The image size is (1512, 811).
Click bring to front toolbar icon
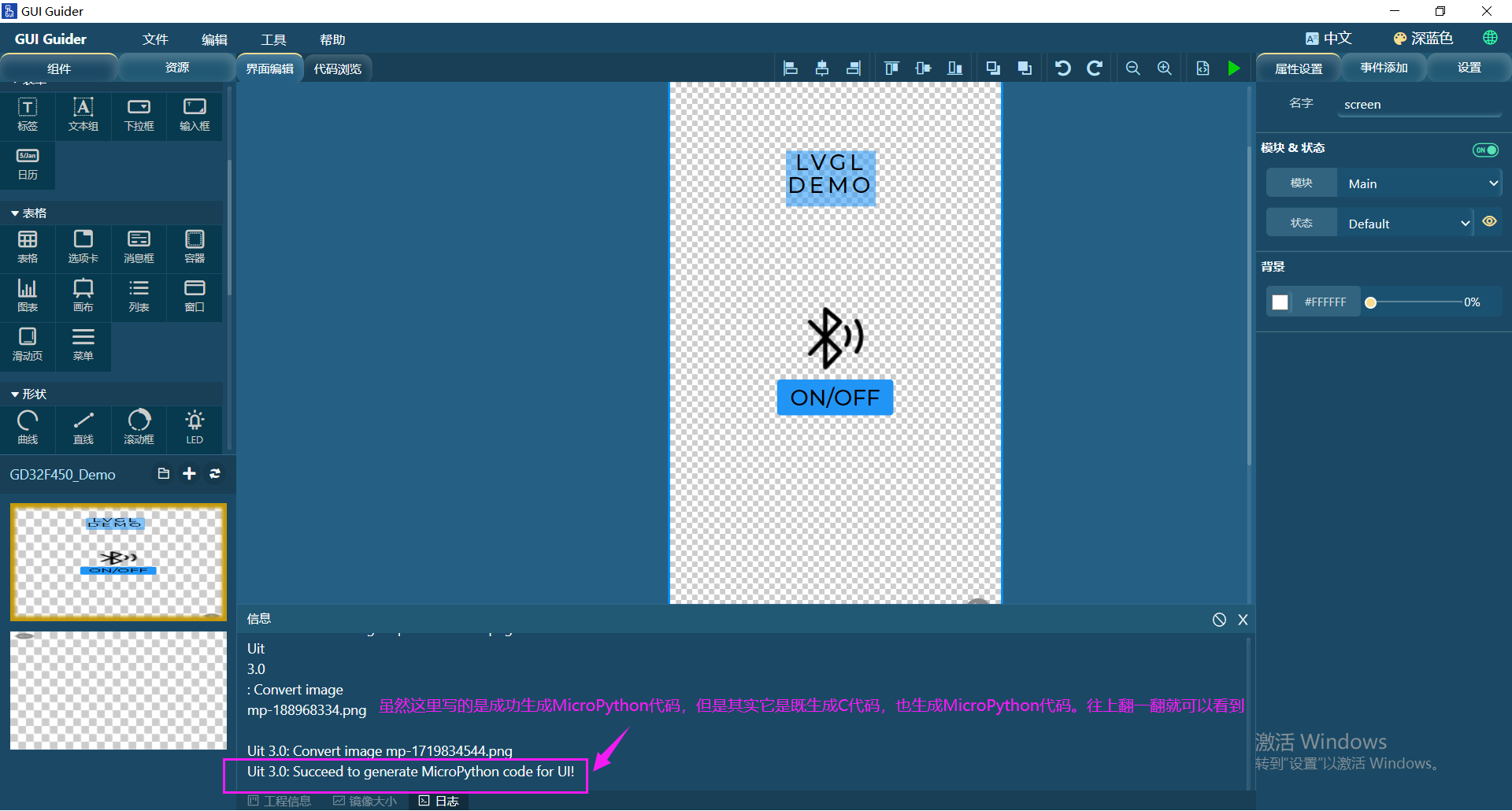(1025, 69)
